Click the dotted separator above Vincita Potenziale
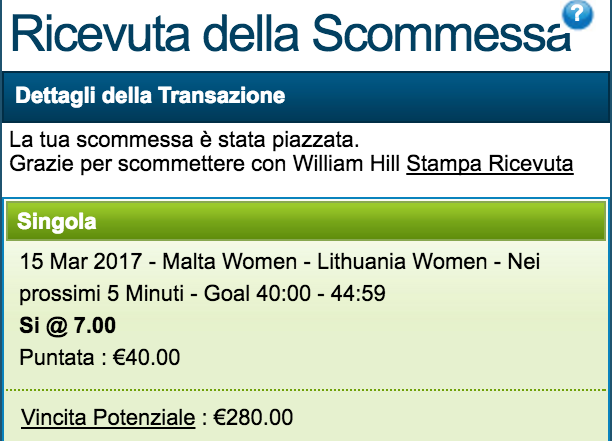 click(306, 389)
